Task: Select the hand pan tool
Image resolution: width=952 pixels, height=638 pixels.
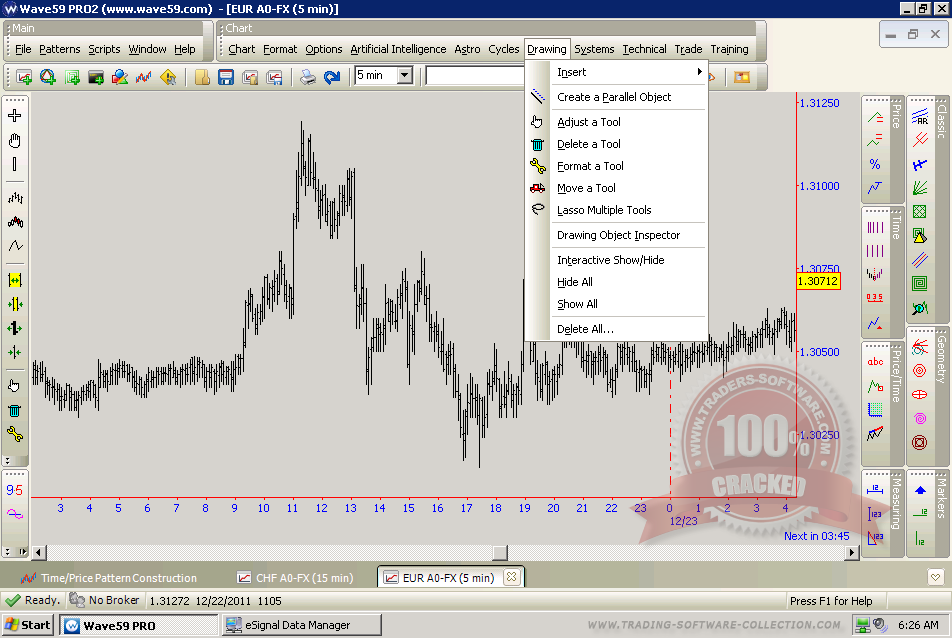Action: point(15,140)
